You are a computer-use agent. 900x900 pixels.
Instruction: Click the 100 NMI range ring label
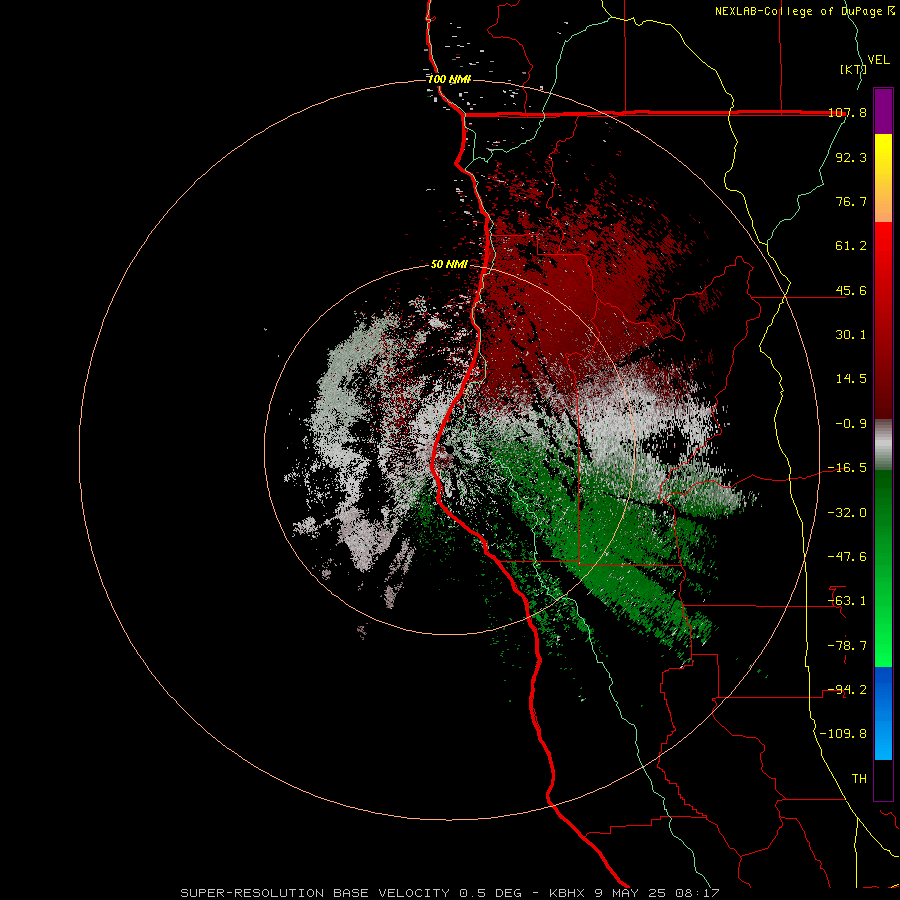click(x=449, y=79)
